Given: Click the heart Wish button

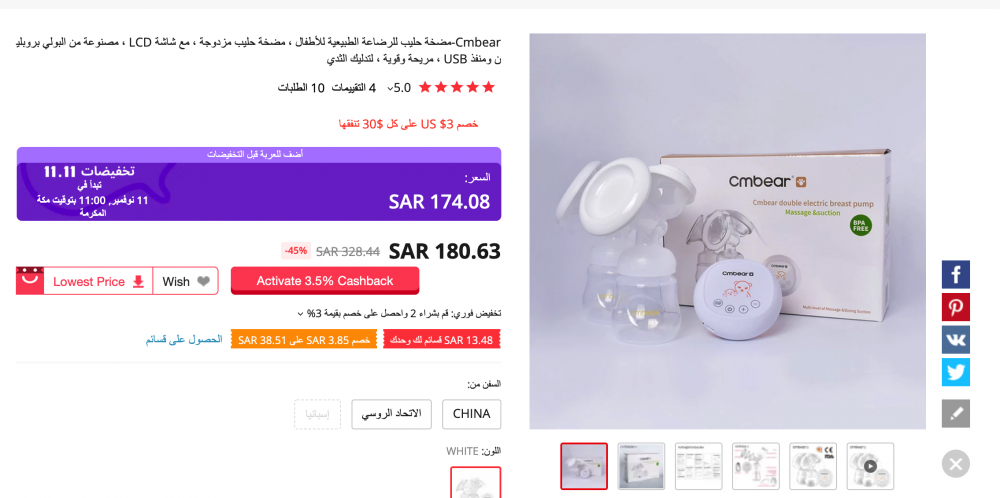Looking at the screenshot, I should coord(186,281).
